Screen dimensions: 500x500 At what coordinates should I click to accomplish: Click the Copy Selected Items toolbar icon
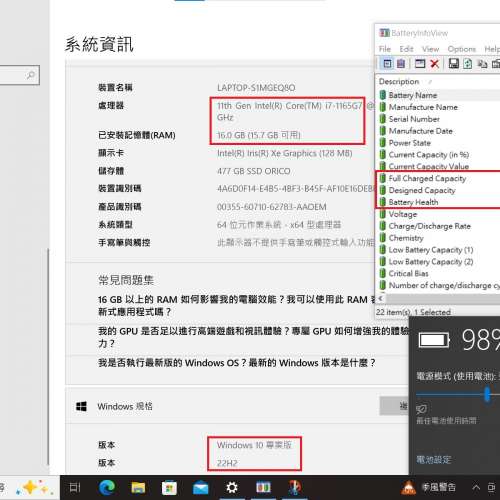[x=482, y=63]
